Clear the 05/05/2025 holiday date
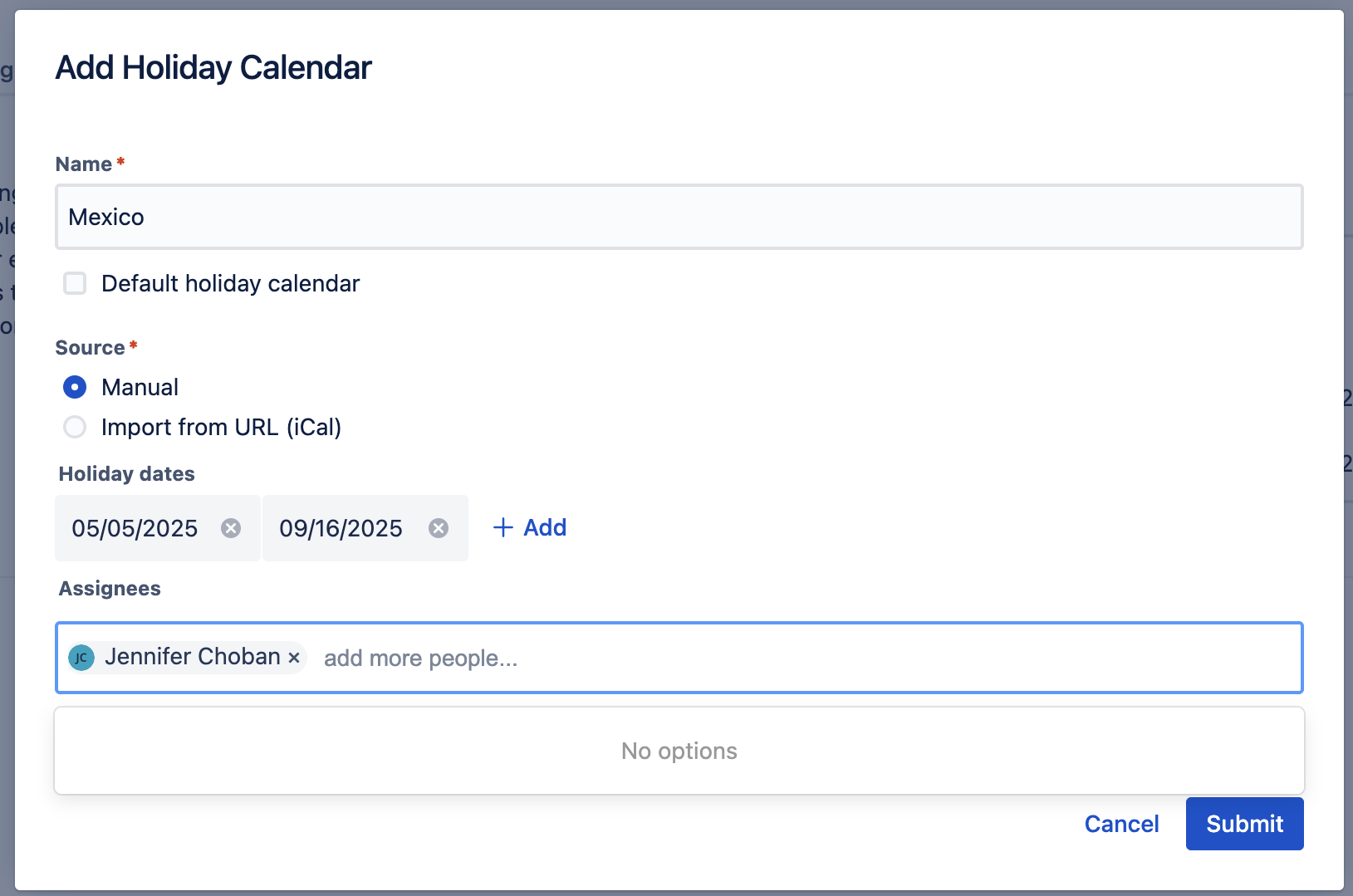 (x=231, y=528)
